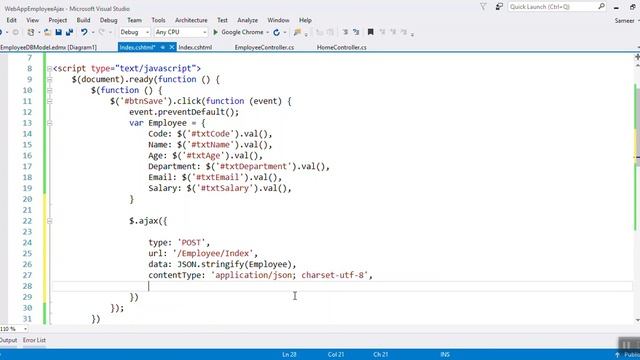Open the Debug menu
Screen dimensions: 640x360
pyautogui.click(x=109, y=20)
